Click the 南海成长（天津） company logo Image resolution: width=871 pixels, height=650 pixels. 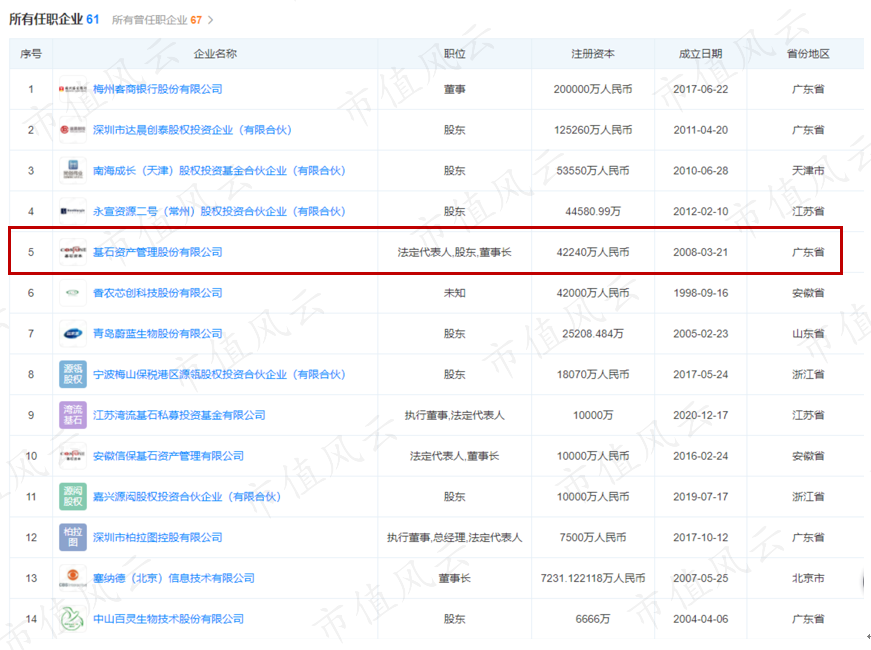(73, 171)
